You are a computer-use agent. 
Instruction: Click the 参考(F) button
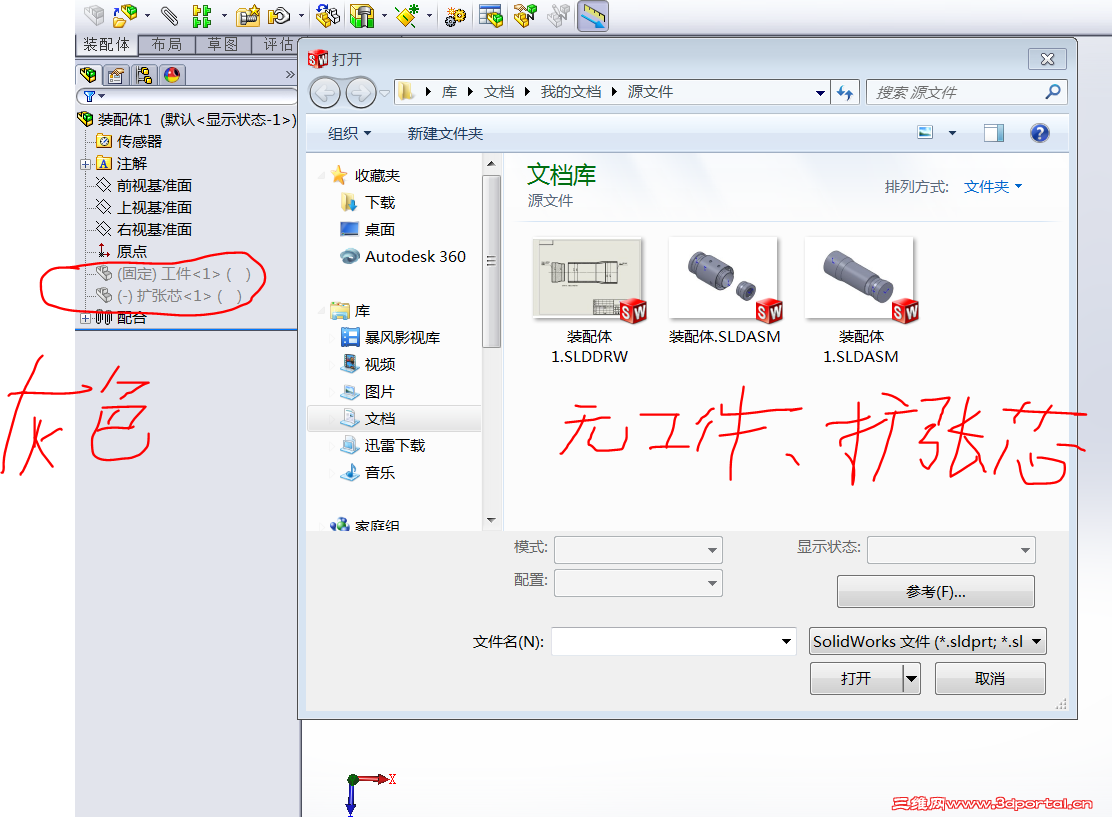click(x=935, y=591)
